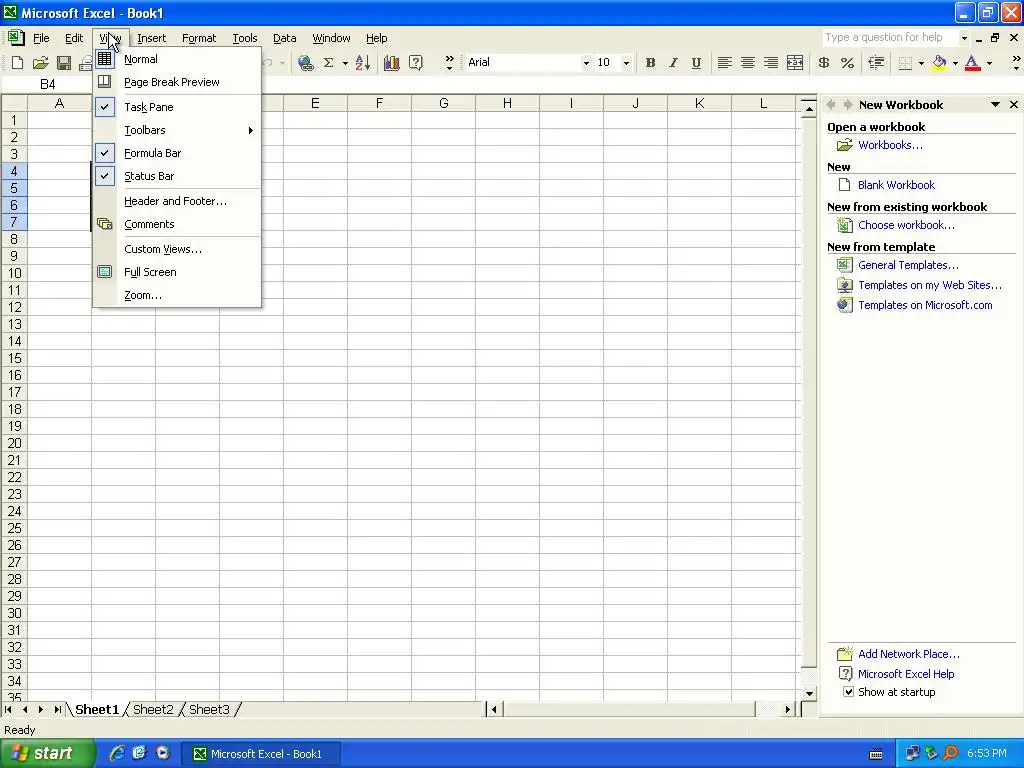Screen dimensions: 1024x768
Task: Click Templates on Microsoft.com link
Action: click(925, 305)
